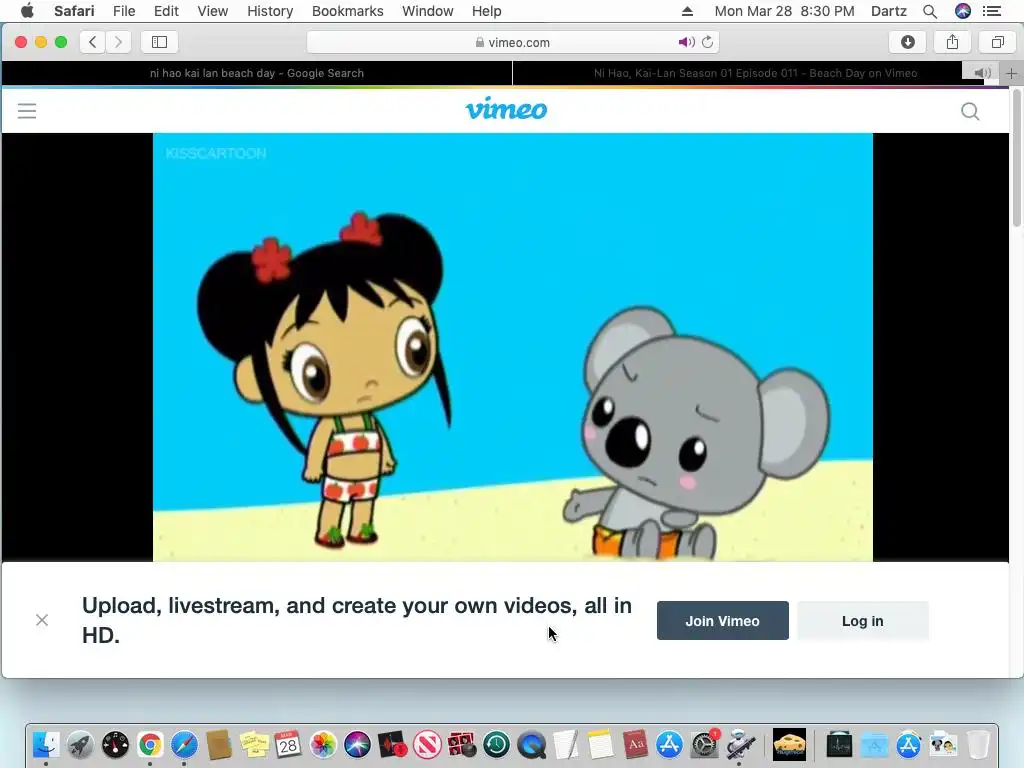This screenshot has height=768, width=1024.
Task: Click the Vimeo logo
Action: (x=506, y=109)
